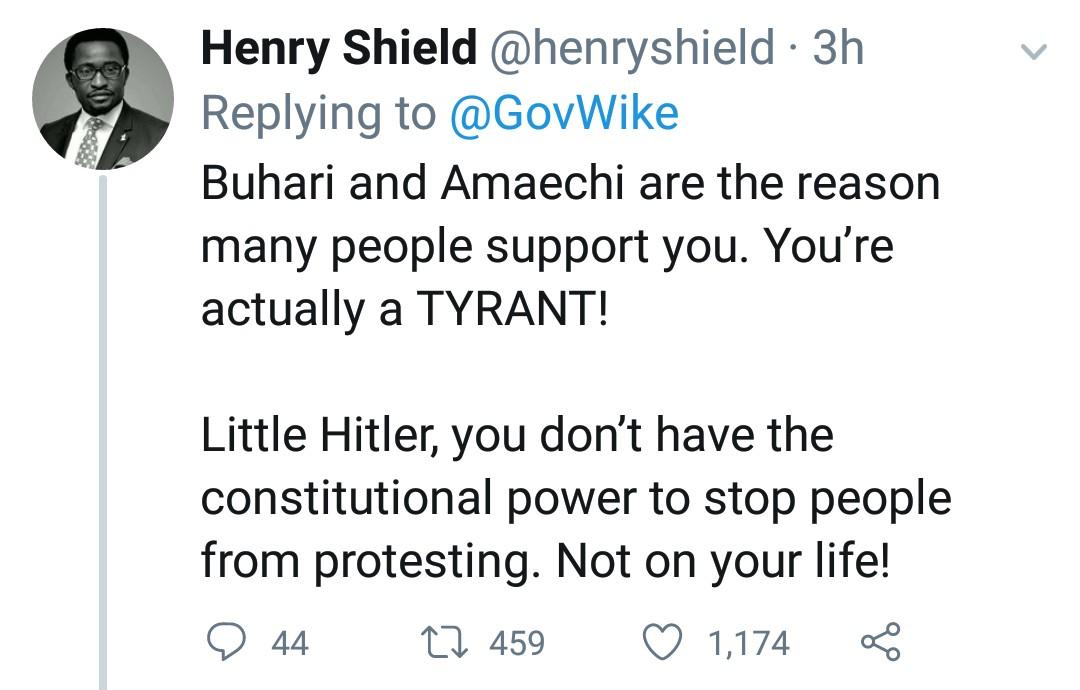Visit the @GovWike mention link

coord(564,114)
